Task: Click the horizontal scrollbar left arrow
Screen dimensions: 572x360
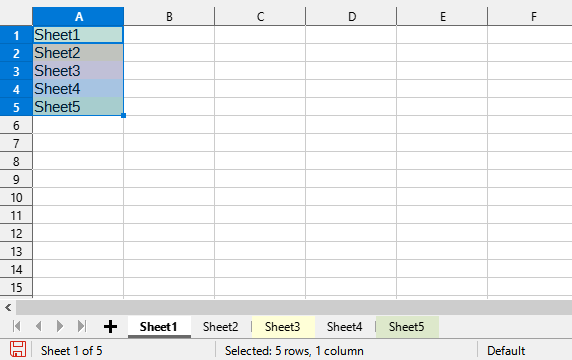Action: 8,308
